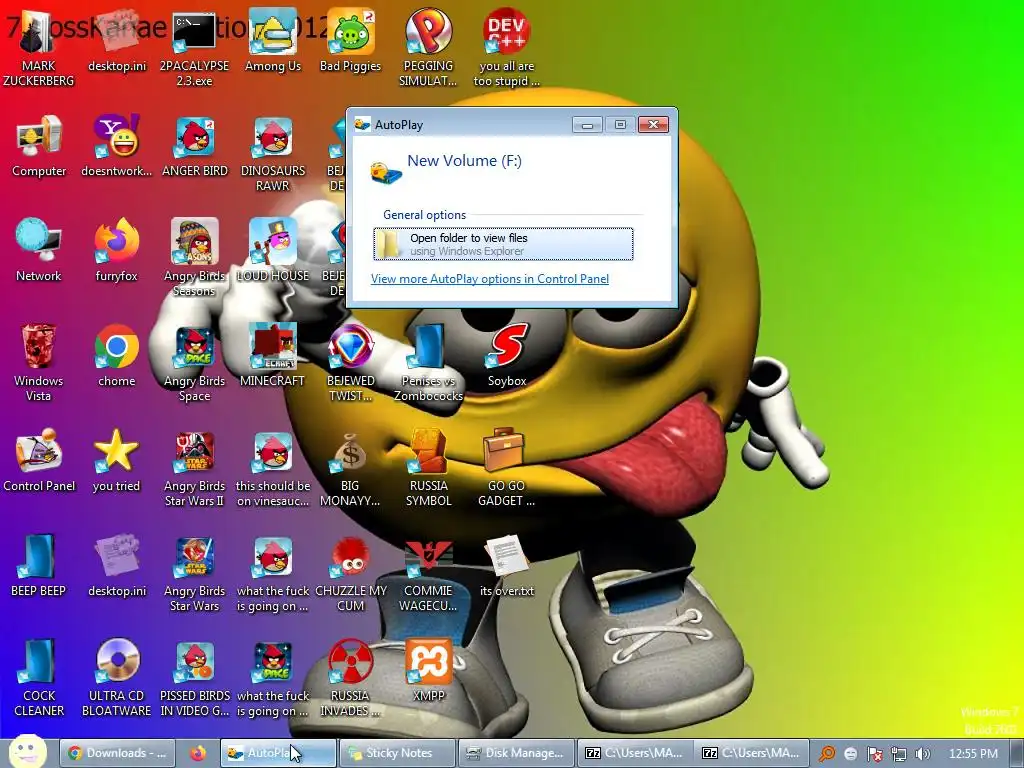This screenshot has height=768, width=1024.
Task: Open the Control Panel desktop icon
Action: (39, 461)
